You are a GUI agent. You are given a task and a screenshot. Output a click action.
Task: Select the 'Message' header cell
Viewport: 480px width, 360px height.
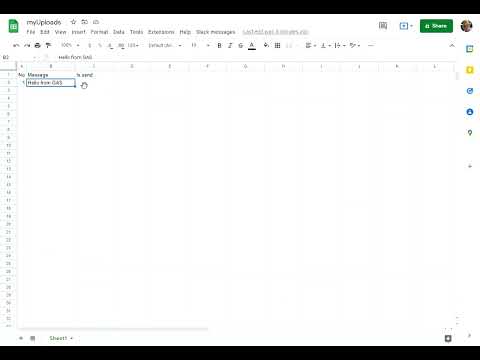click(x=51, y=75)
